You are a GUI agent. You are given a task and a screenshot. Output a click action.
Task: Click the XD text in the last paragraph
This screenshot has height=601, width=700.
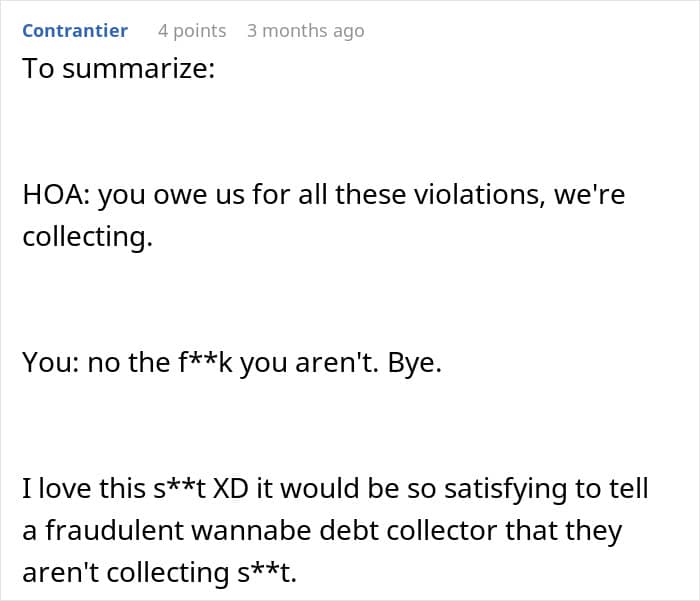click(x=230, y=488)
